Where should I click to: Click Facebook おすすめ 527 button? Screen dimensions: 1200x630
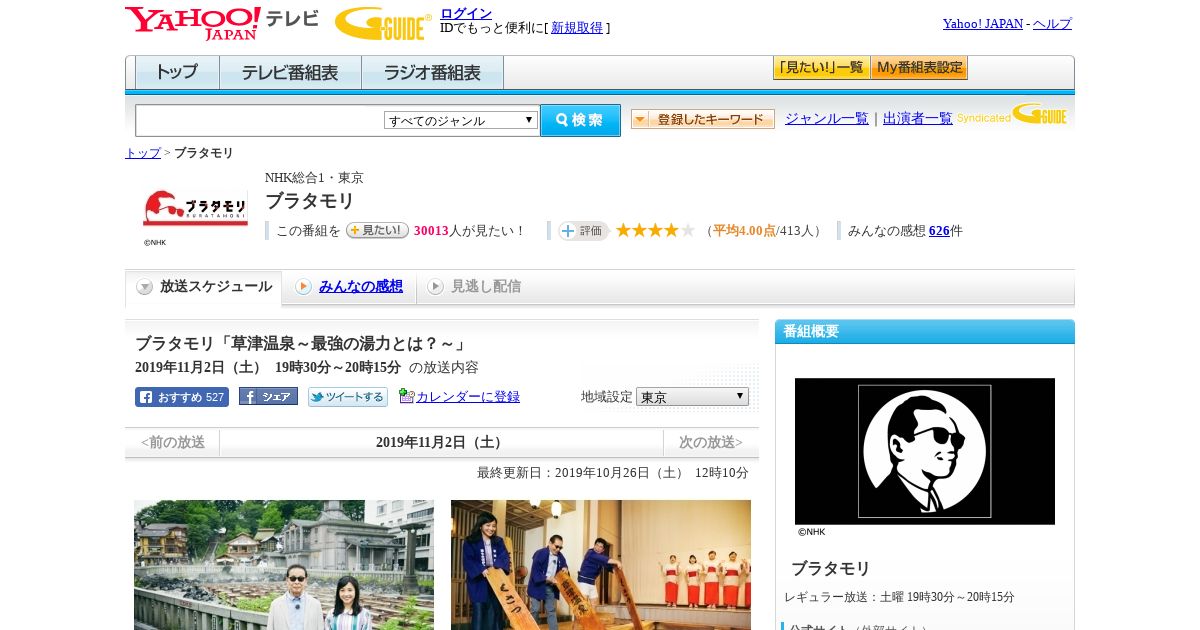point(182,397)
